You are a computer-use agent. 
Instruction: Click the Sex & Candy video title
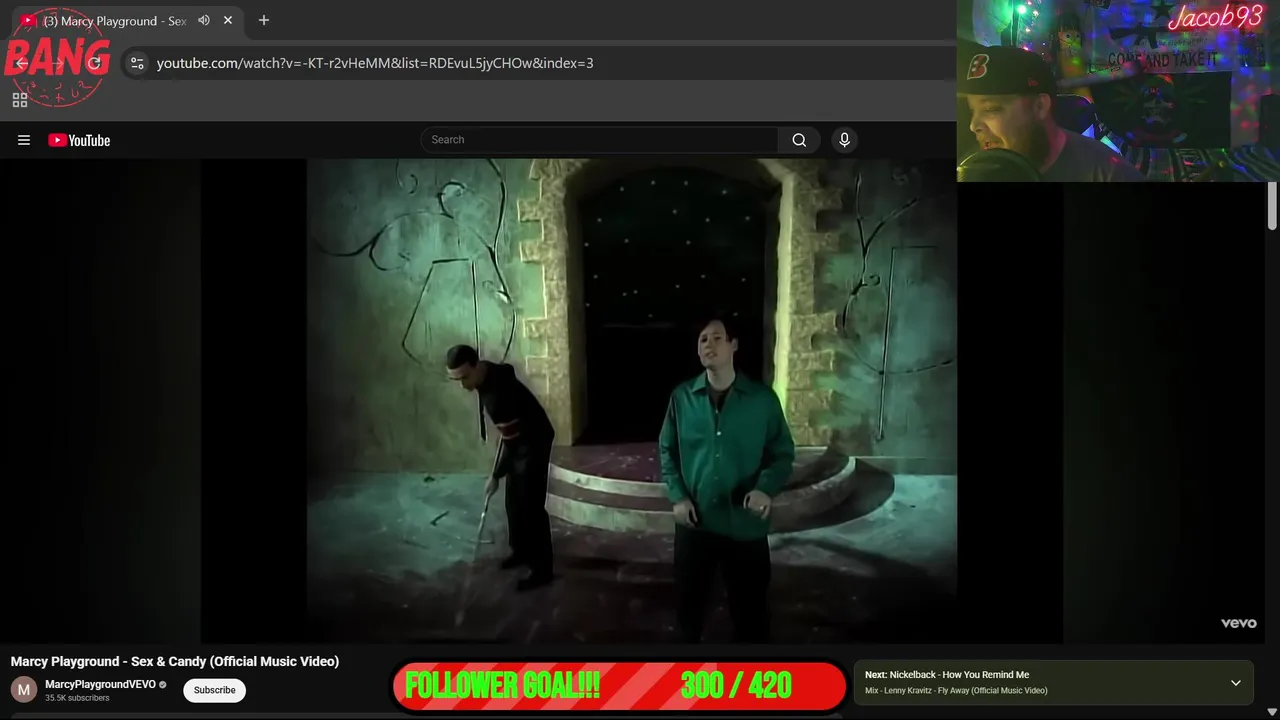coord(175,661)
